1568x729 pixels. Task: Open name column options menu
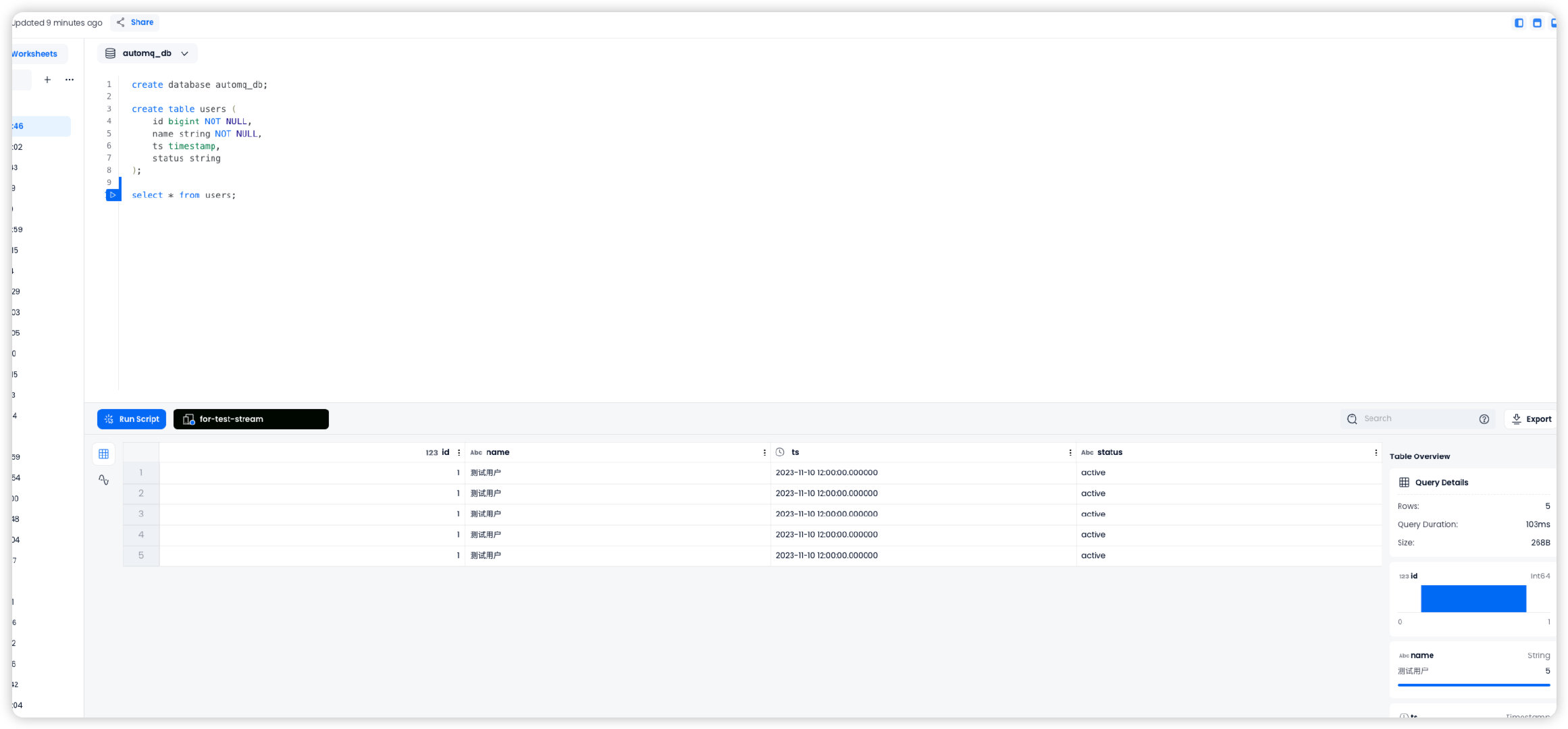click(x=764, y=453)
